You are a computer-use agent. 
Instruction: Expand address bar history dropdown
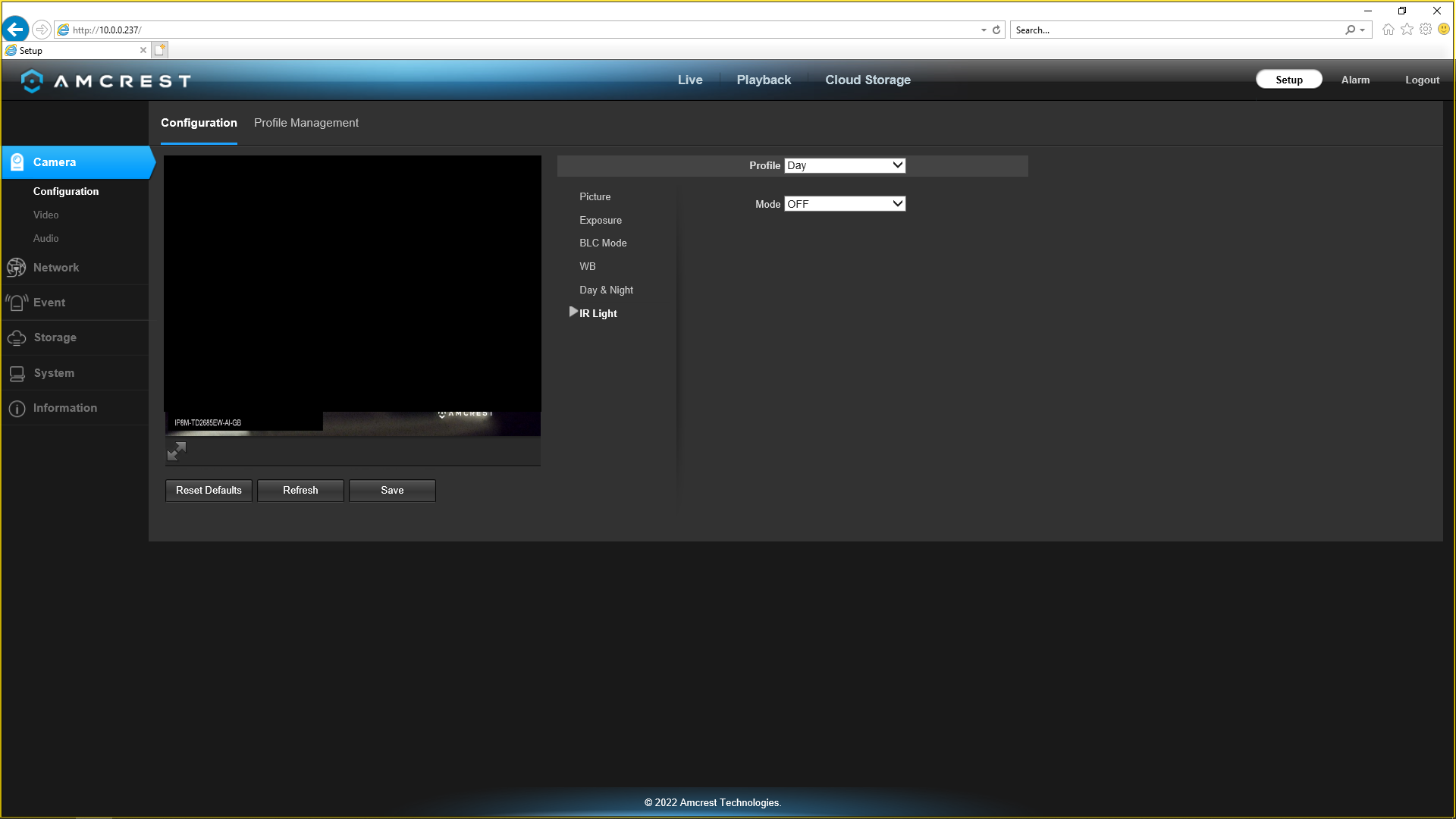tap(984, 30)
